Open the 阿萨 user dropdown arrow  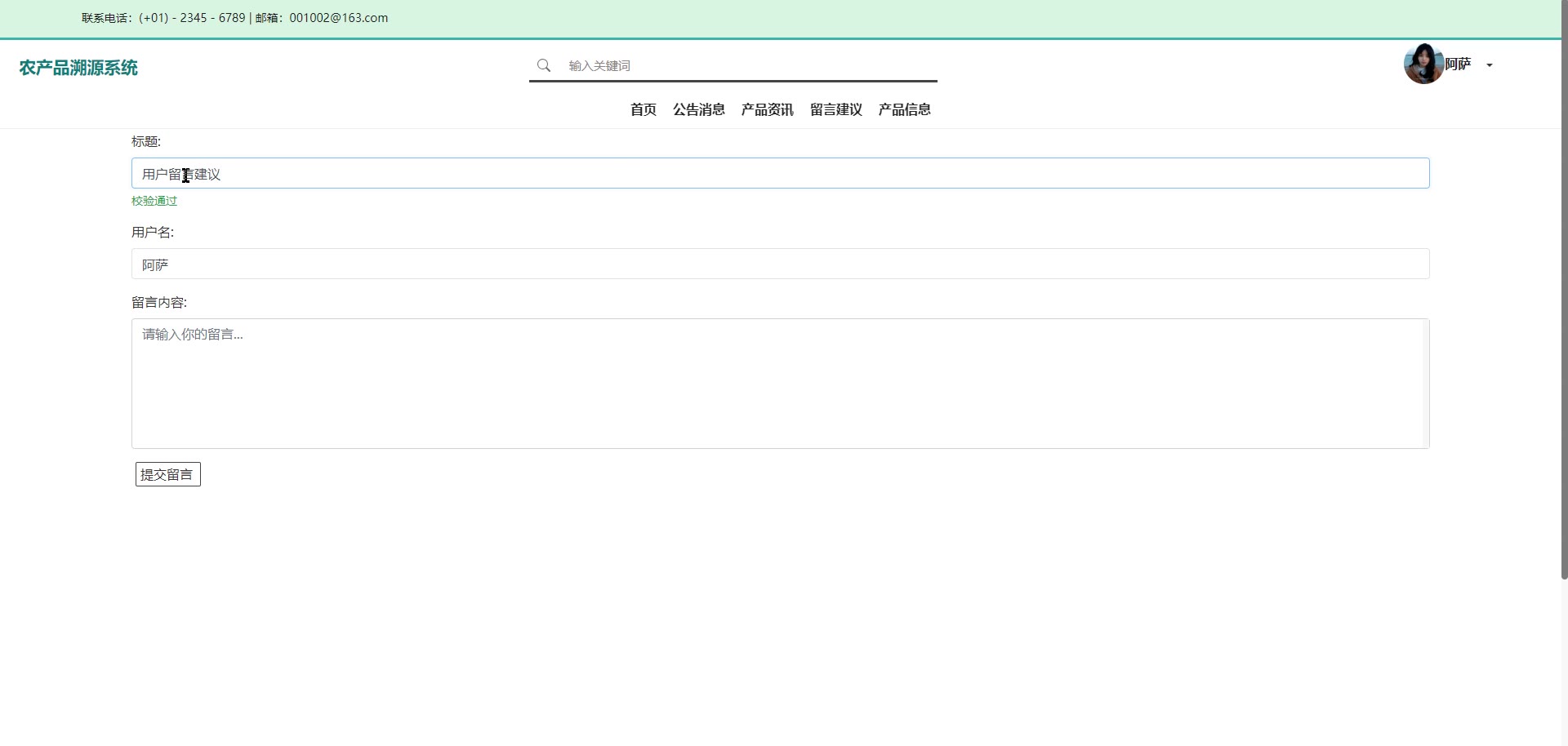(x=1490, y=65)
